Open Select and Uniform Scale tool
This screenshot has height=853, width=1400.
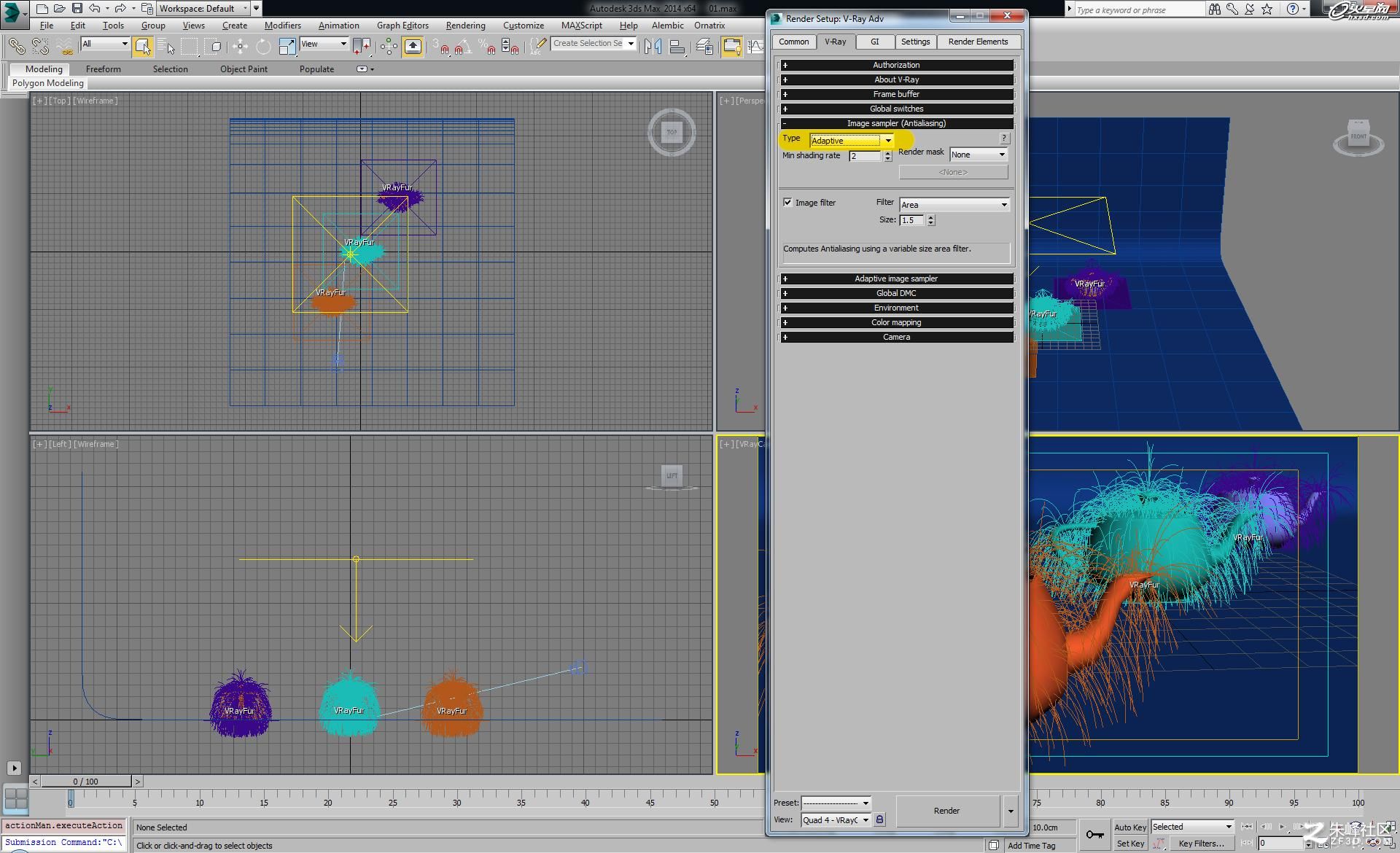[x=287, y=47]
